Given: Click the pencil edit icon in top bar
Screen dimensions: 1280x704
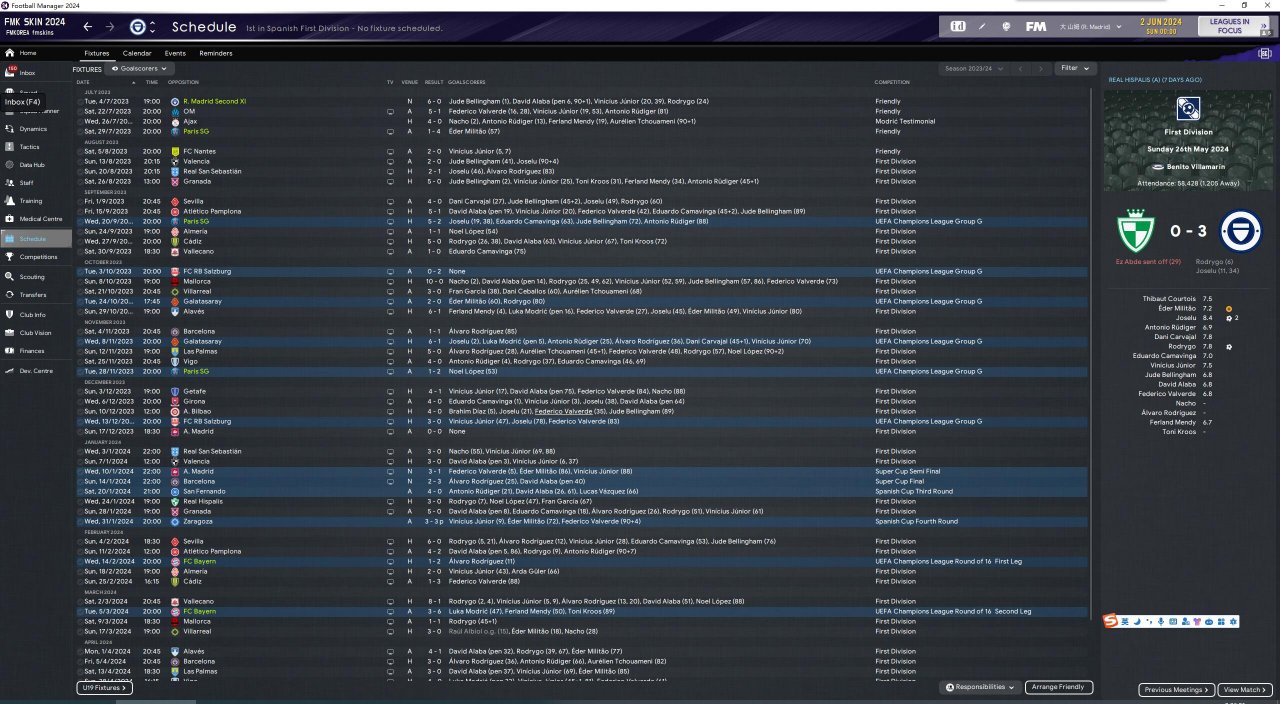Looking at the screenshot, I should tap(982, 26).
